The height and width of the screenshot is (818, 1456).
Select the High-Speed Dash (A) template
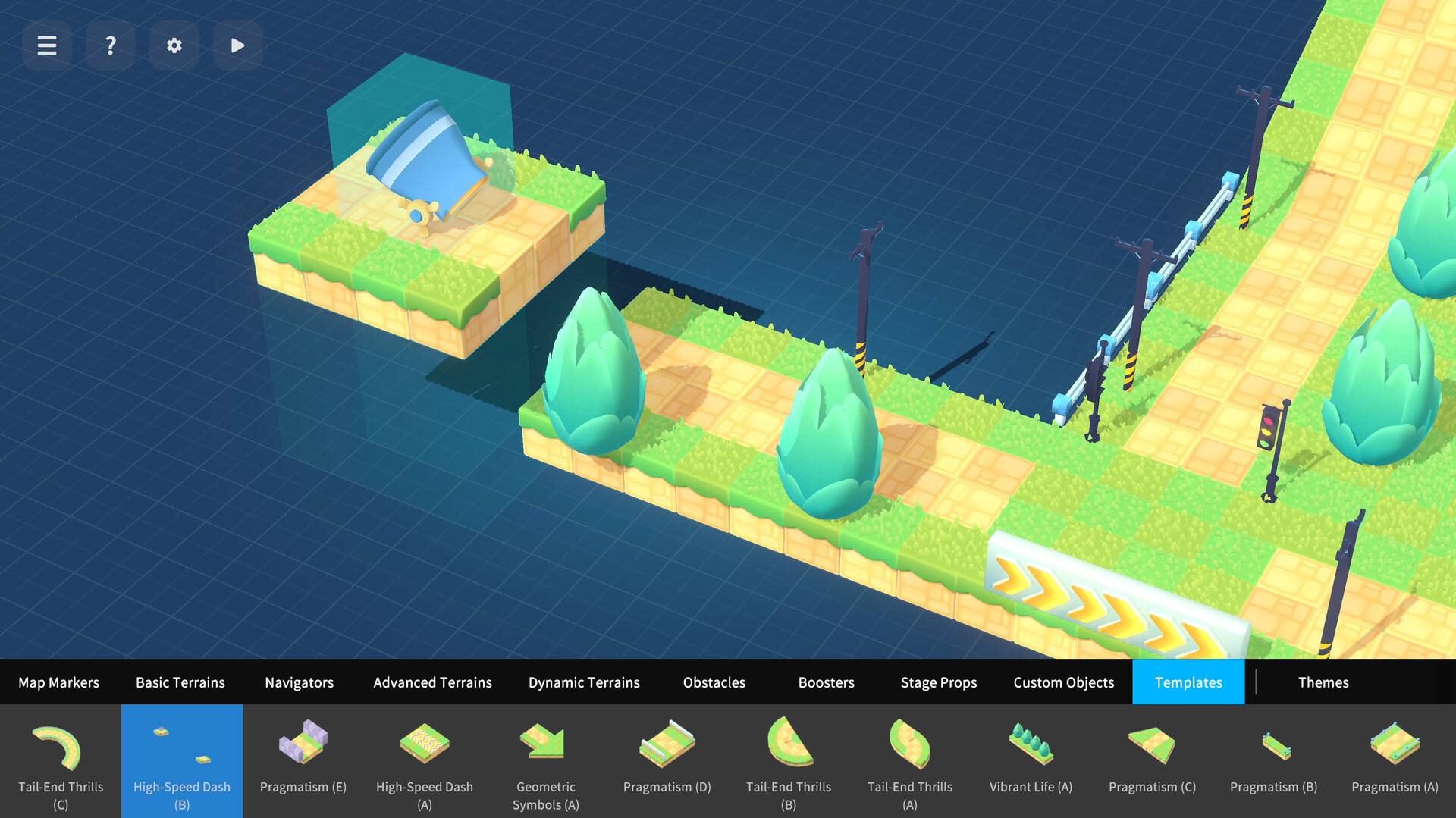425,760
